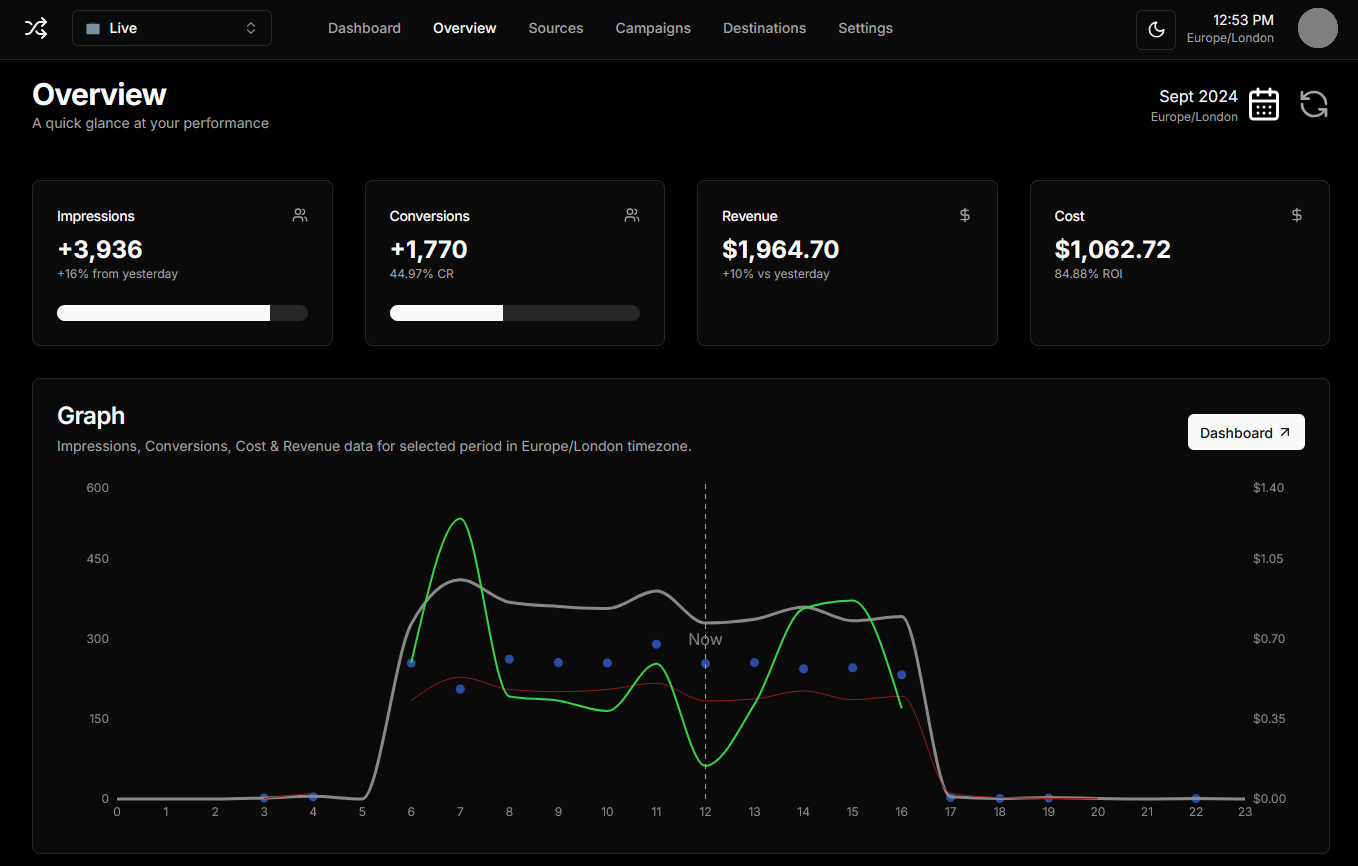Click the +10% vs yesterday text
1358x866 pixels.
[776, 274]
